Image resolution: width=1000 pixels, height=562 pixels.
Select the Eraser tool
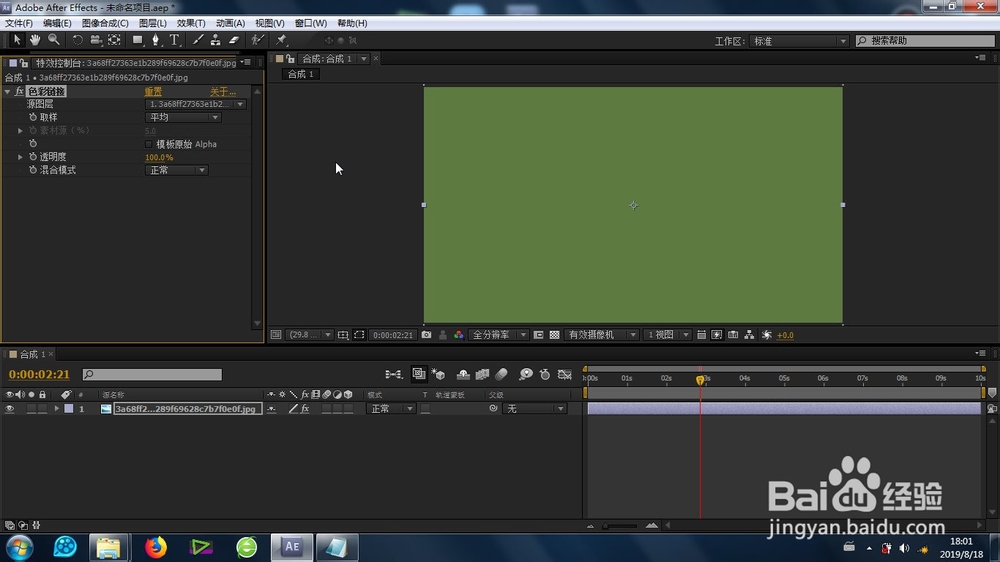234,40
